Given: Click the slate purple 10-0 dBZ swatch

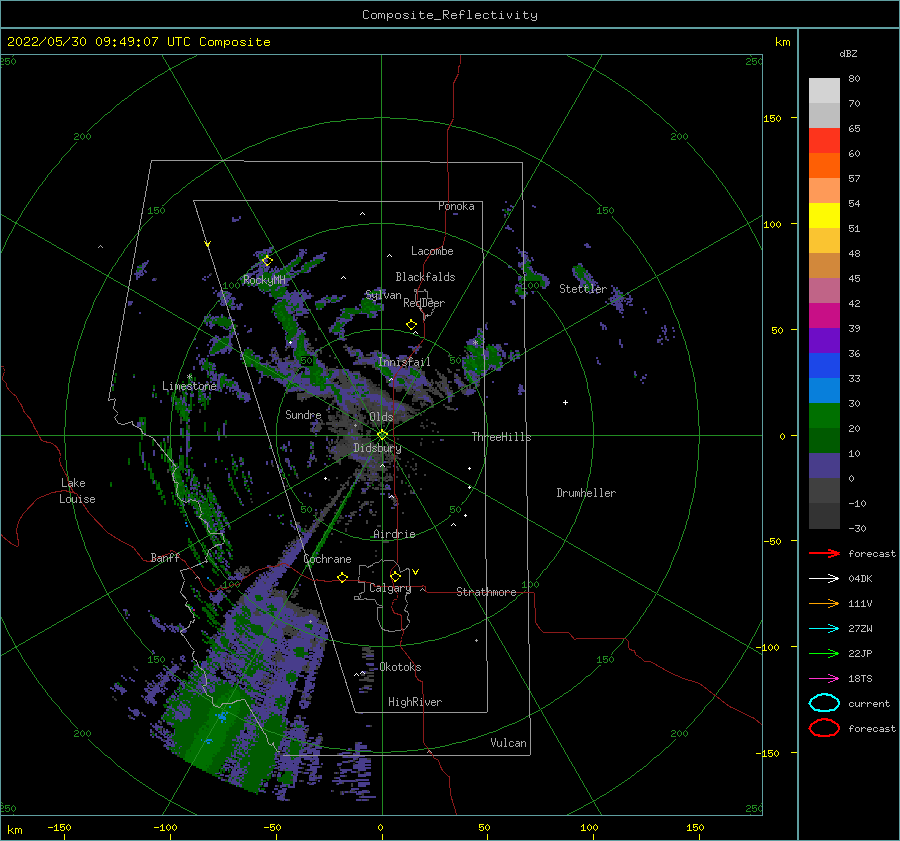Looking at the screenshot, I should coord(824,466).
